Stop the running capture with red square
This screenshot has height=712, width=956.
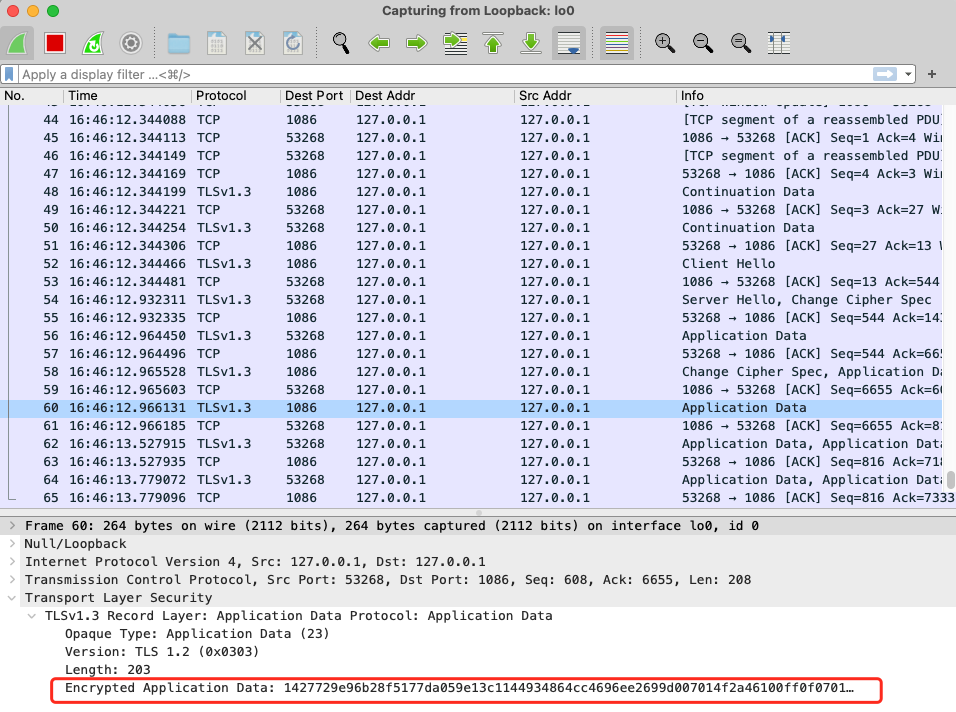55,43
